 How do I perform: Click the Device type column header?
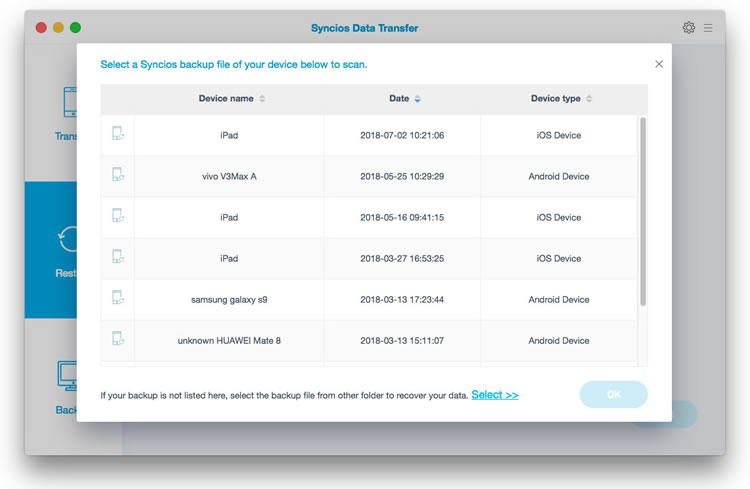(x=555, y=99)
